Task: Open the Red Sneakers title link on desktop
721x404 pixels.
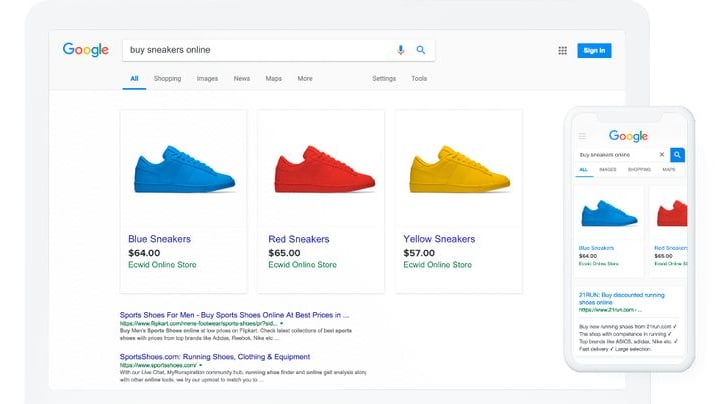Action: click(x=299, y=239)
